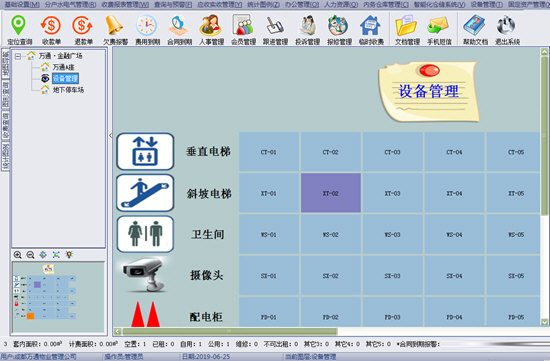This screenshot has width=550, height=361.
Task: Open the 费用到期 fee expiry clock
Action: tap(147, 30)
